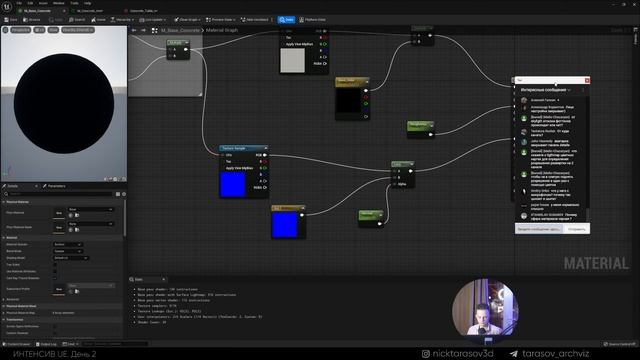
Task: Open the Help menu
Action: pyautogui.click(x=87, y=3)
